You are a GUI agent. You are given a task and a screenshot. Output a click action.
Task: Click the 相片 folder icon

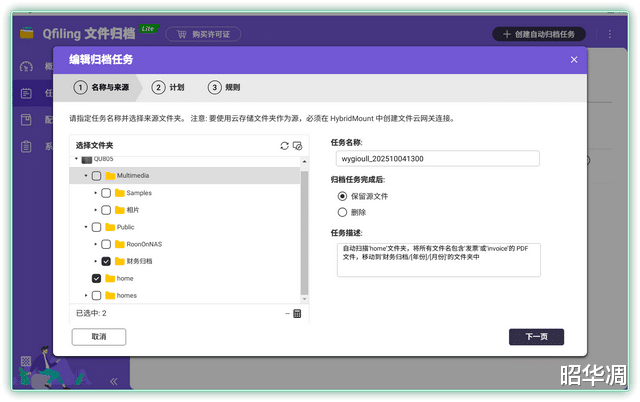[120, 210]
